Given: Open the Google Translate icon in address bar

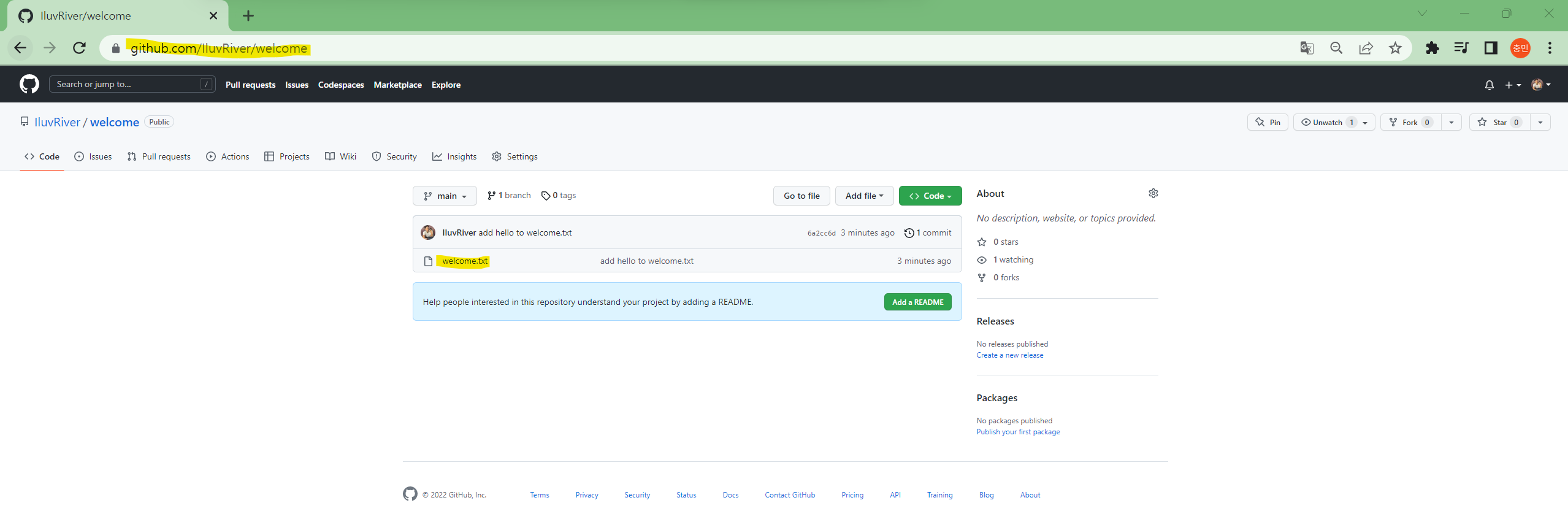Looking at the screenshot, I should click(1307, 48).
